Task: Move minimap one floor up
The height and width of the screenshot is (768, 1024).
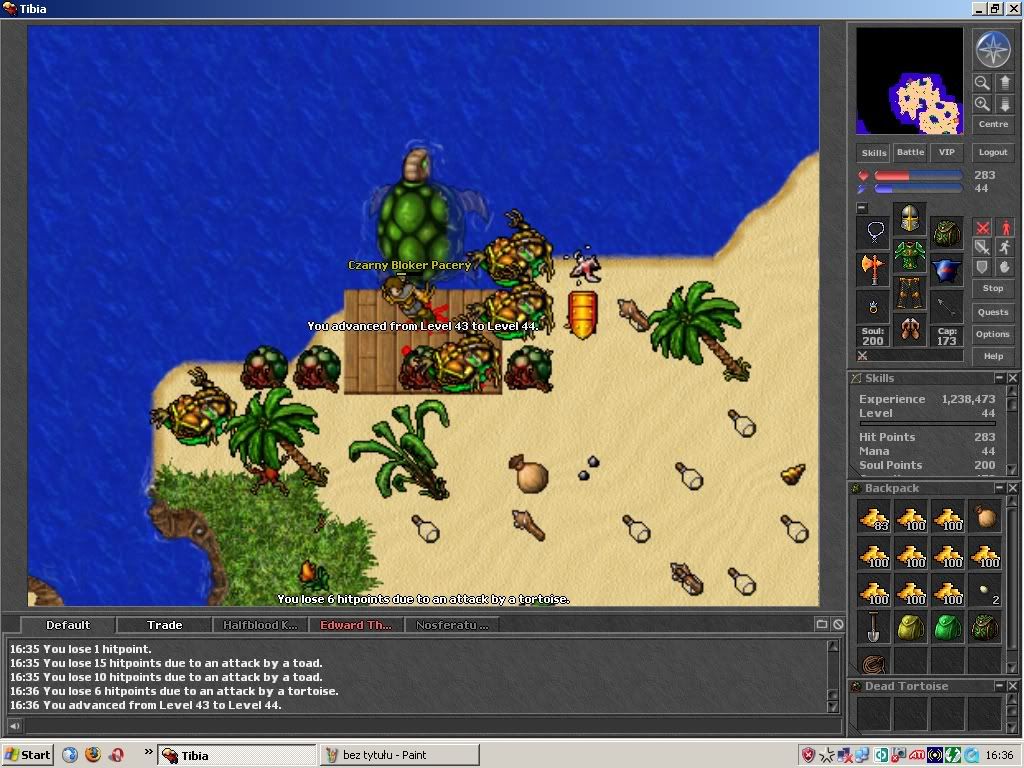Action: [x=1004, y=83]
